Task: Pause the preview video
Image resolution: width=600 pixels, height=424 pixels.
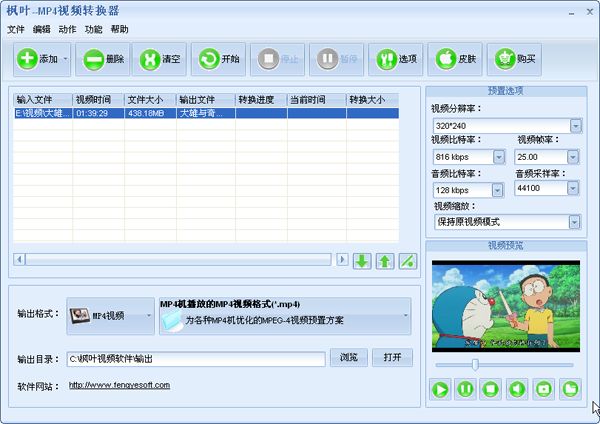Action: [466, 390]
